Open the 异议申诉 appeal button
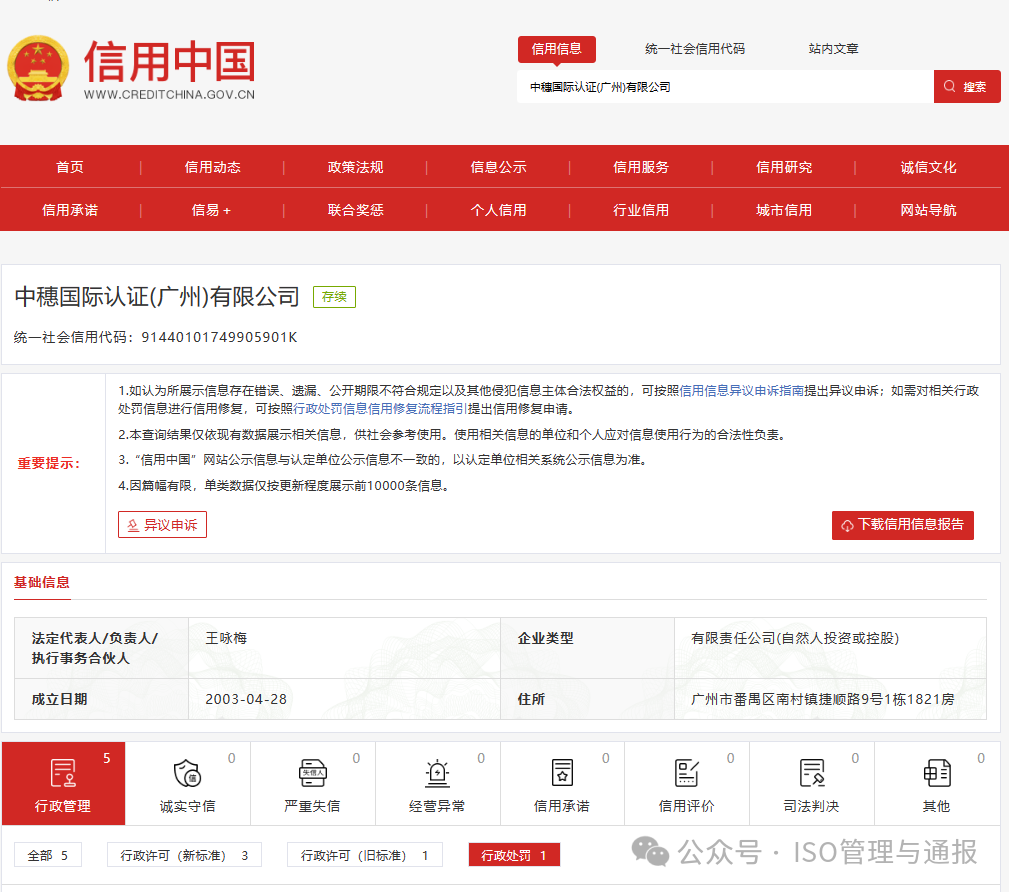This screenshot has height=892, width=1009. pos(163,524)
